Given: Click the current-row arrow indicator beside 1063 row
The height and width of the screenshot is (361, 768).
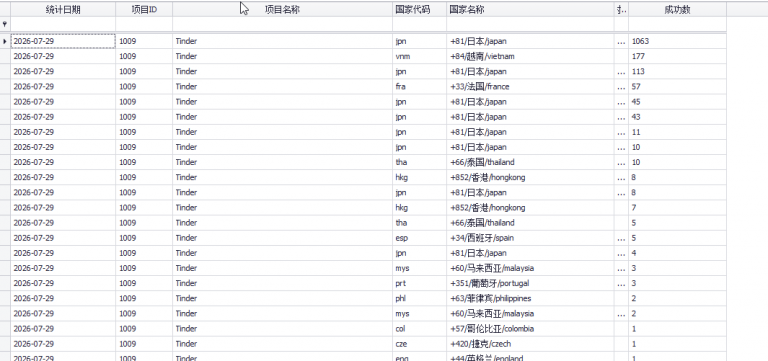Looking at the screenshot, I should click(5, 41).
